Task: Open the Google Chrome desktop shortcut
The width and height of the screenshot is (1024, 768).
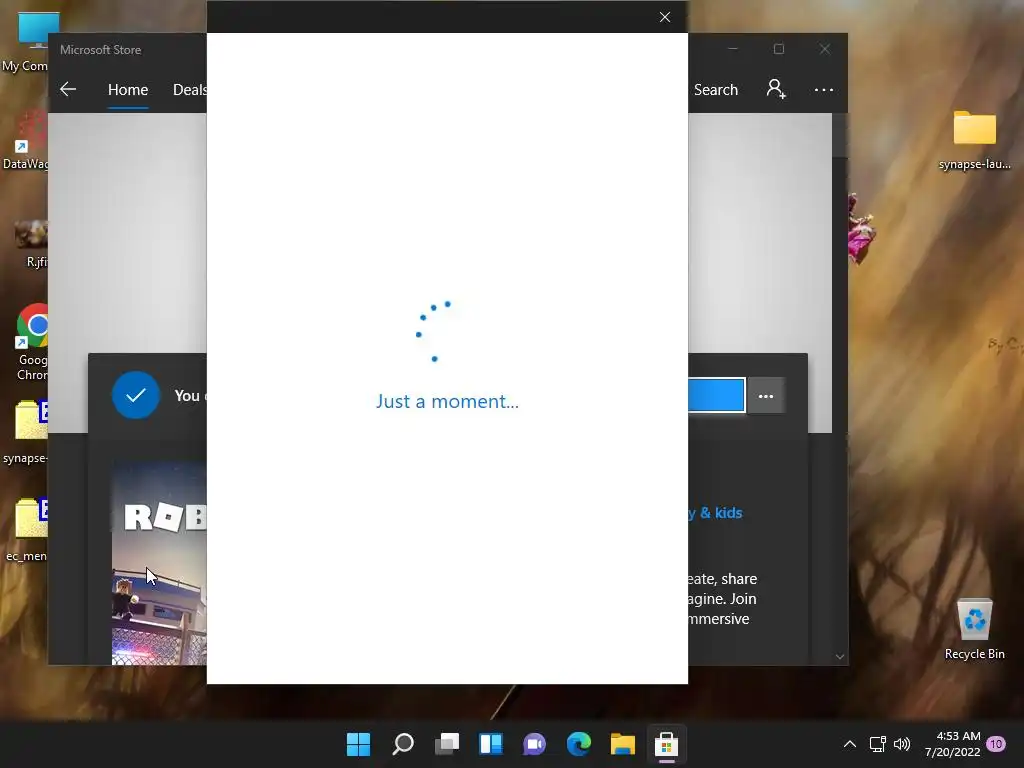Action: pos(32,342)
